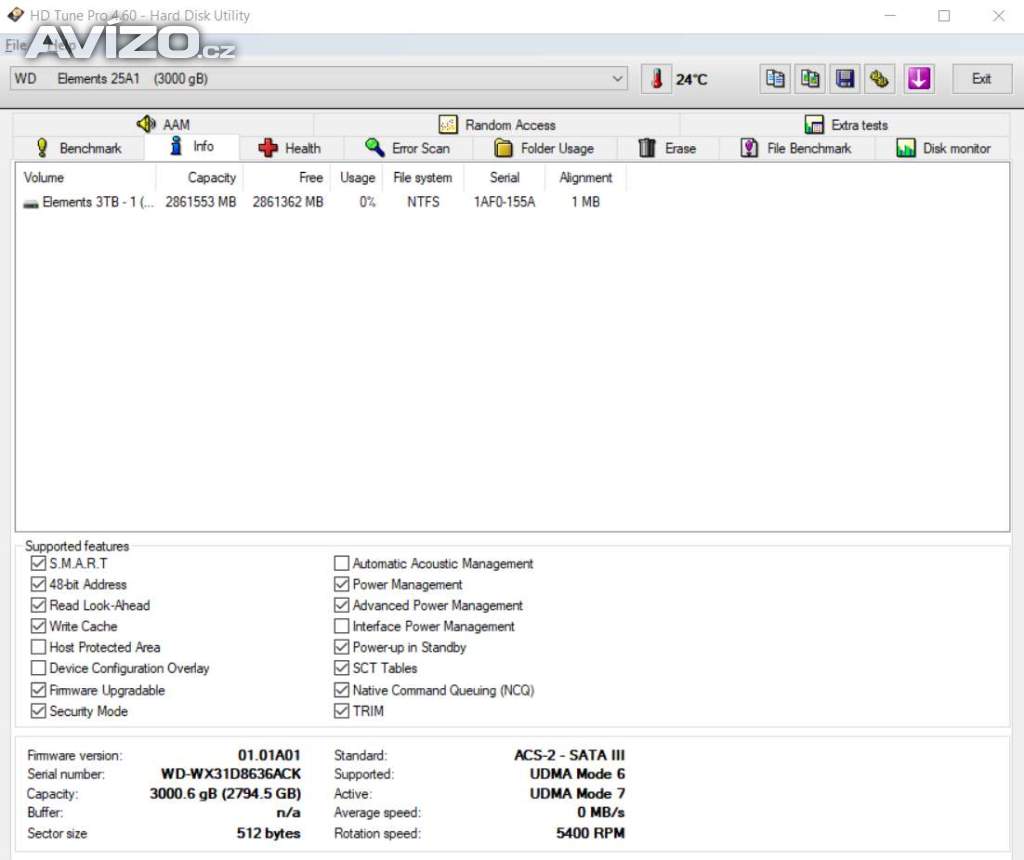
Task: Click the copy text to clipboard icon
Action: pos(775,79)
